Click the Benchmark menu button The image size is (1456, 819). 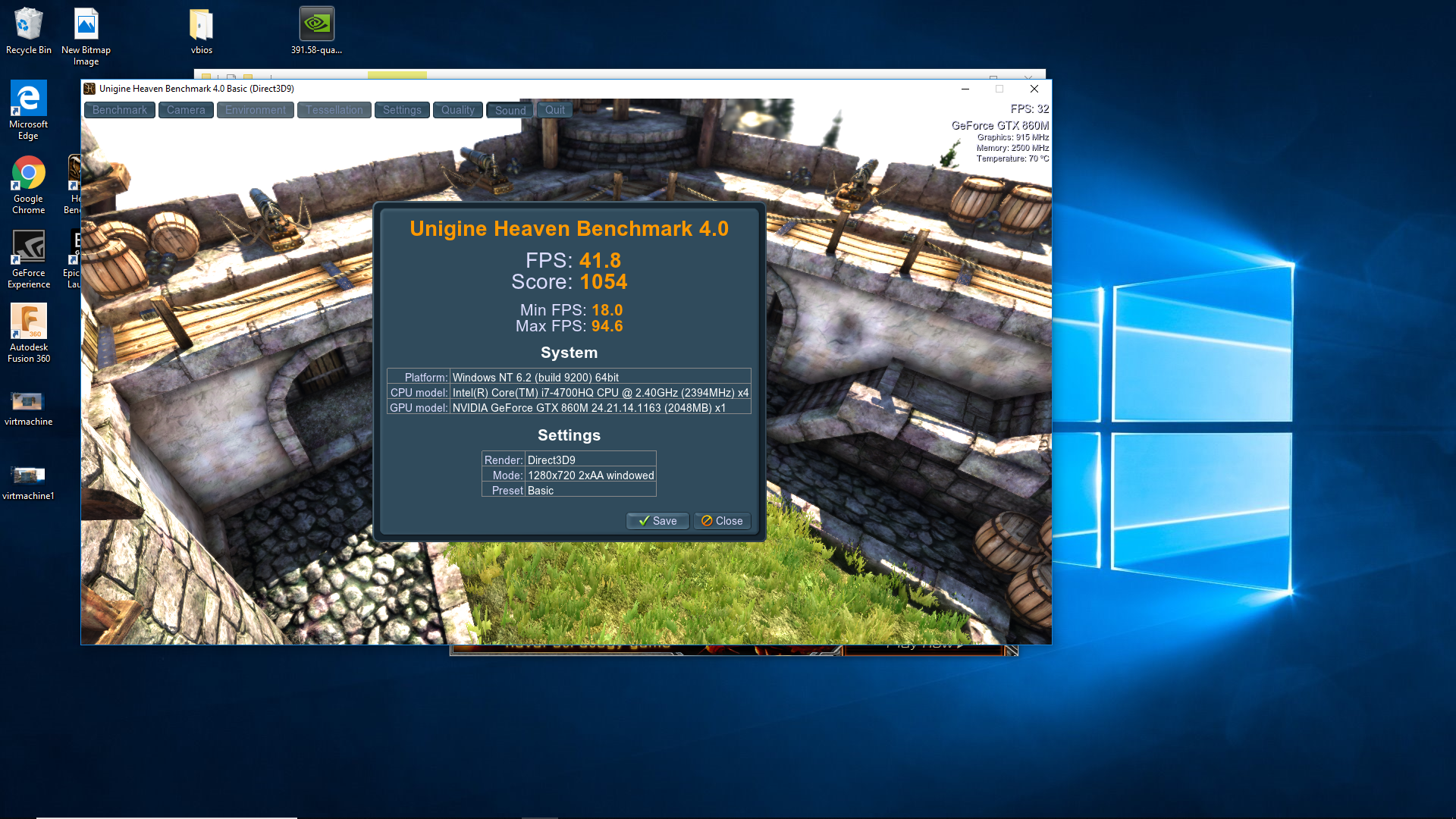(120, 110)
